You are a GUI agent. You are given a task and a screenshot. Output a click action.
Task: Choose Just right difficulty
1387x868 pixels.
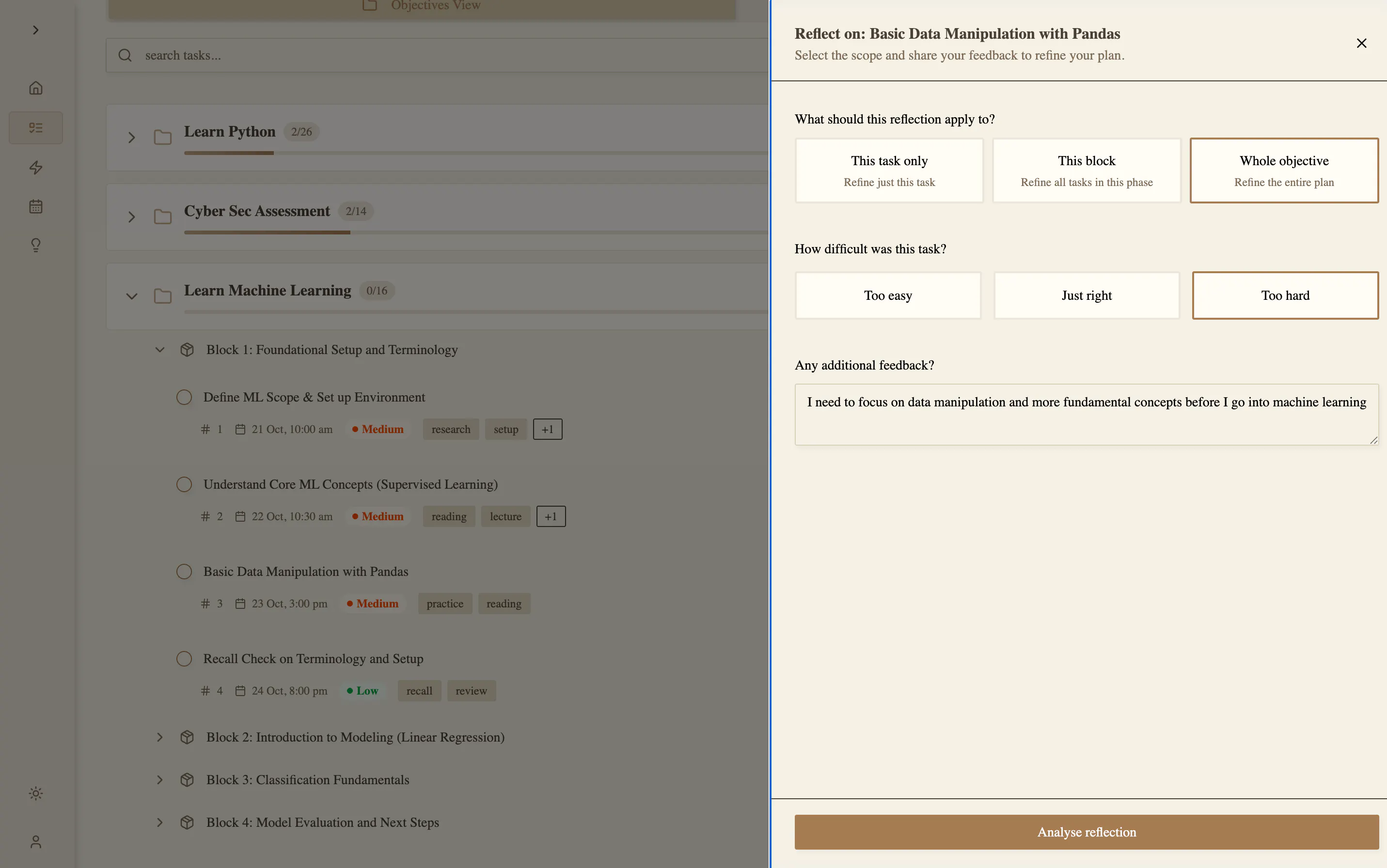click(1087, 295)
